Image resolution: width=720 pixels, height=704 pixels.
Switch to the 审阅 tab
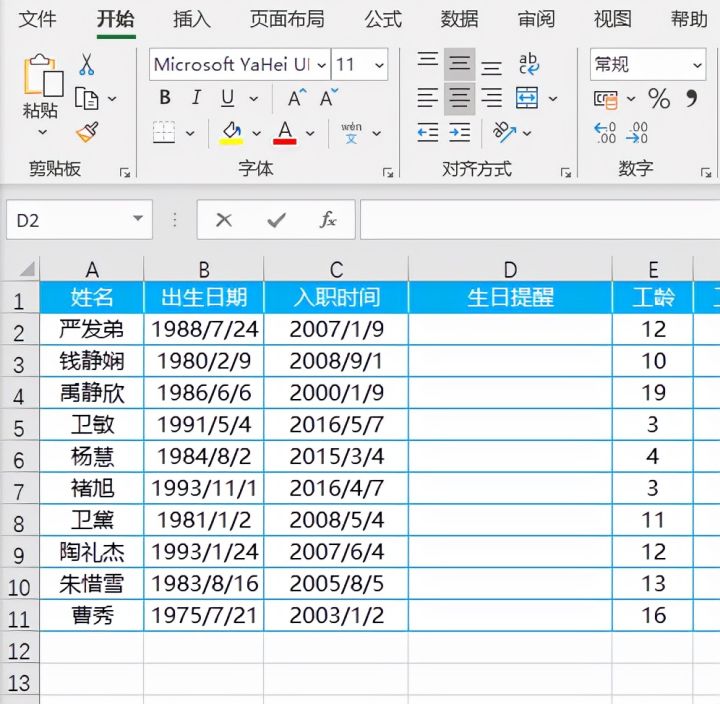pos(536,19)
